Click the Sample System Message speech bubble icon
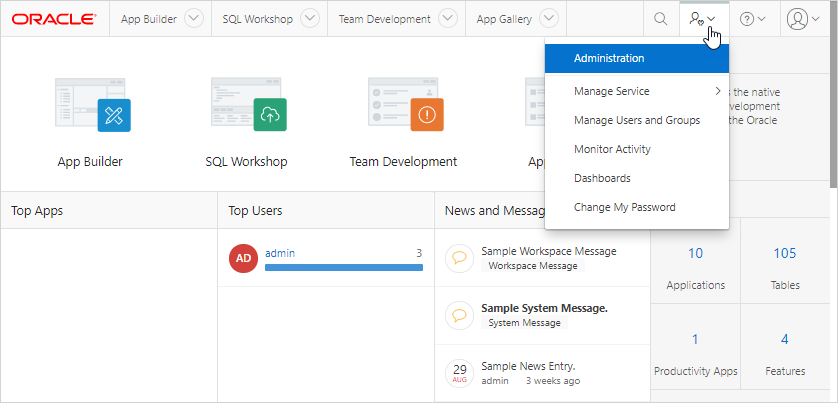The height and width of the screenshot is (403, 838). click(x=459, y=315)
